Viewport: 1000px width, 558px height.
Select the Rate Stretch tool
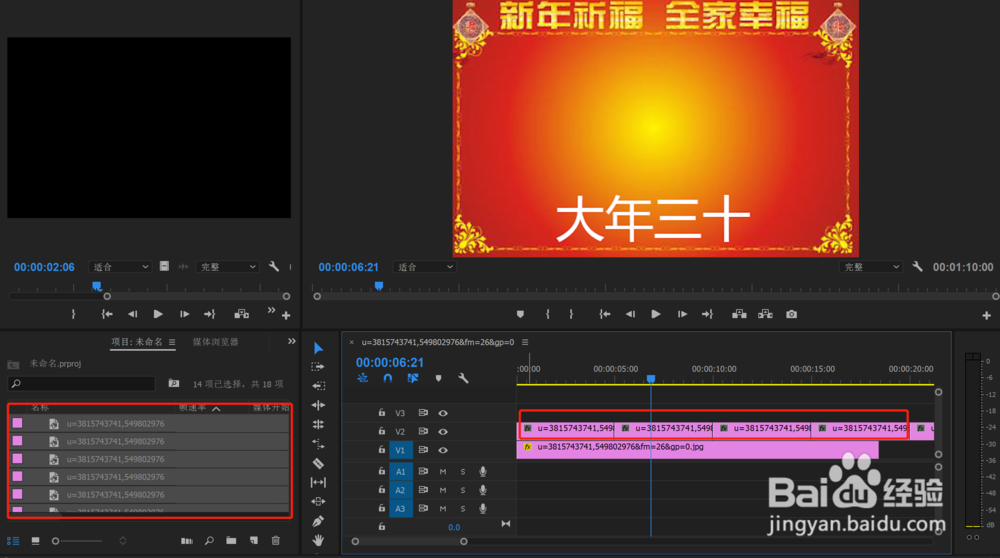[x=318, y=424]
